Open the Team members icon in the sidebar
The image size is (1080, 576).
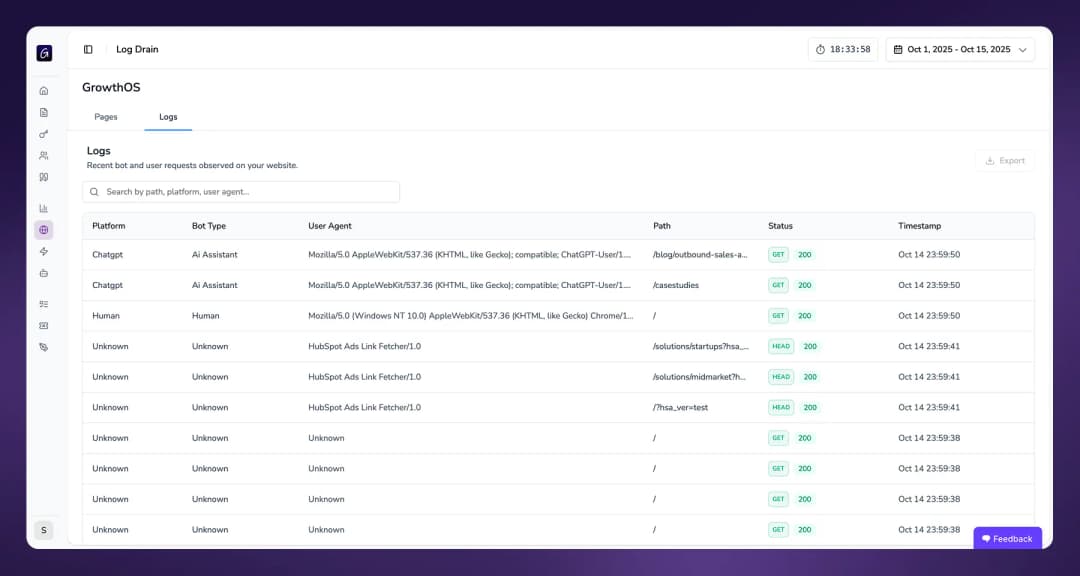click(x=44, y=155)
